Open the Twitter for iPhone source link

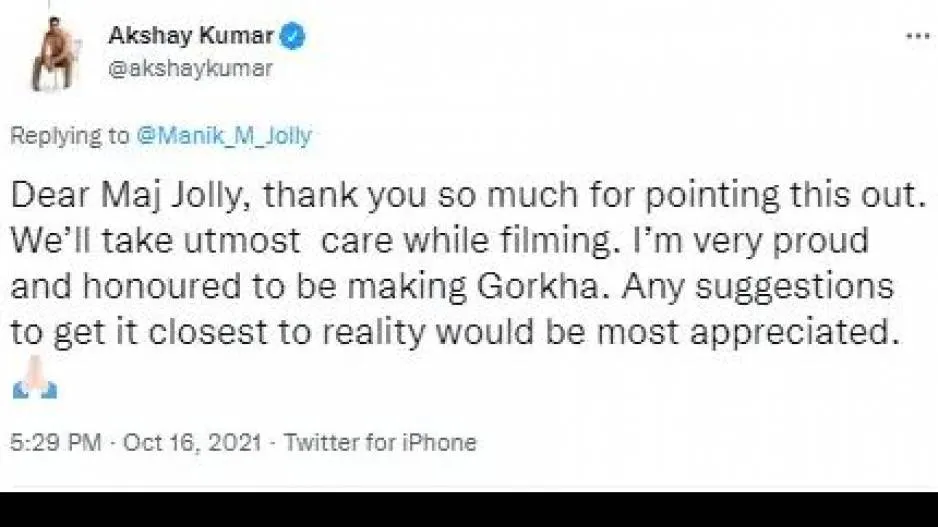[x=380, y=442]
